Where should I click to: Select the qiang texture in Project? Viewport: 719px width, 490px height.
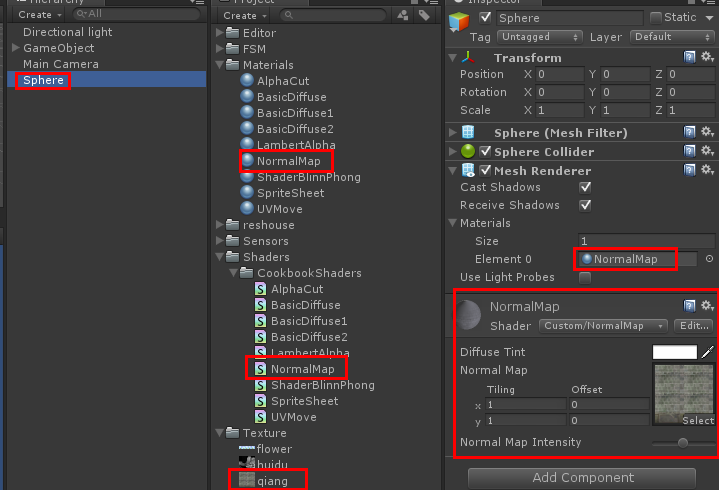coord(272,481)
